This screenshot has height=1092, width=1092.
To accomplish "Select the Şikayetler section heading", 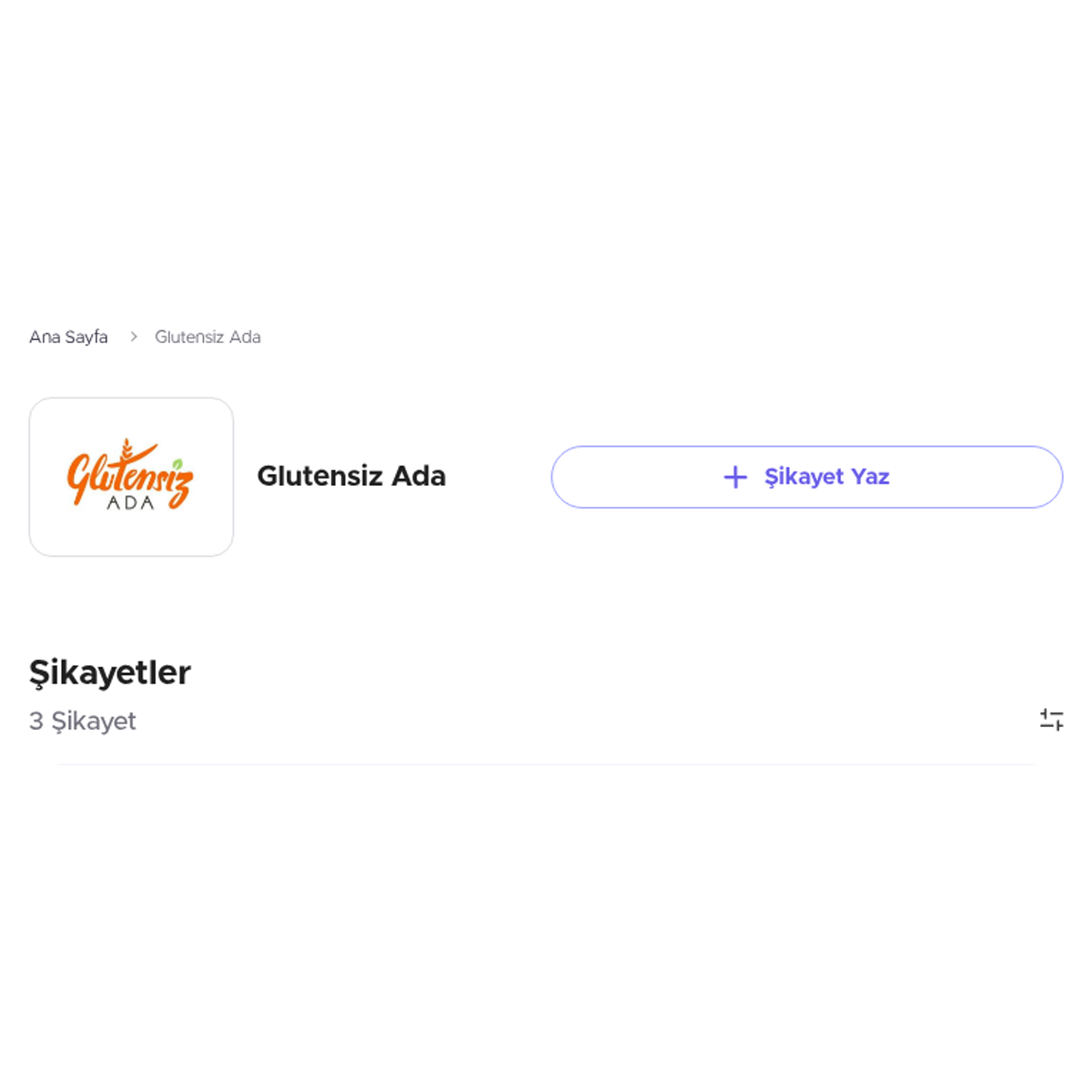I will tap(110, 673).
